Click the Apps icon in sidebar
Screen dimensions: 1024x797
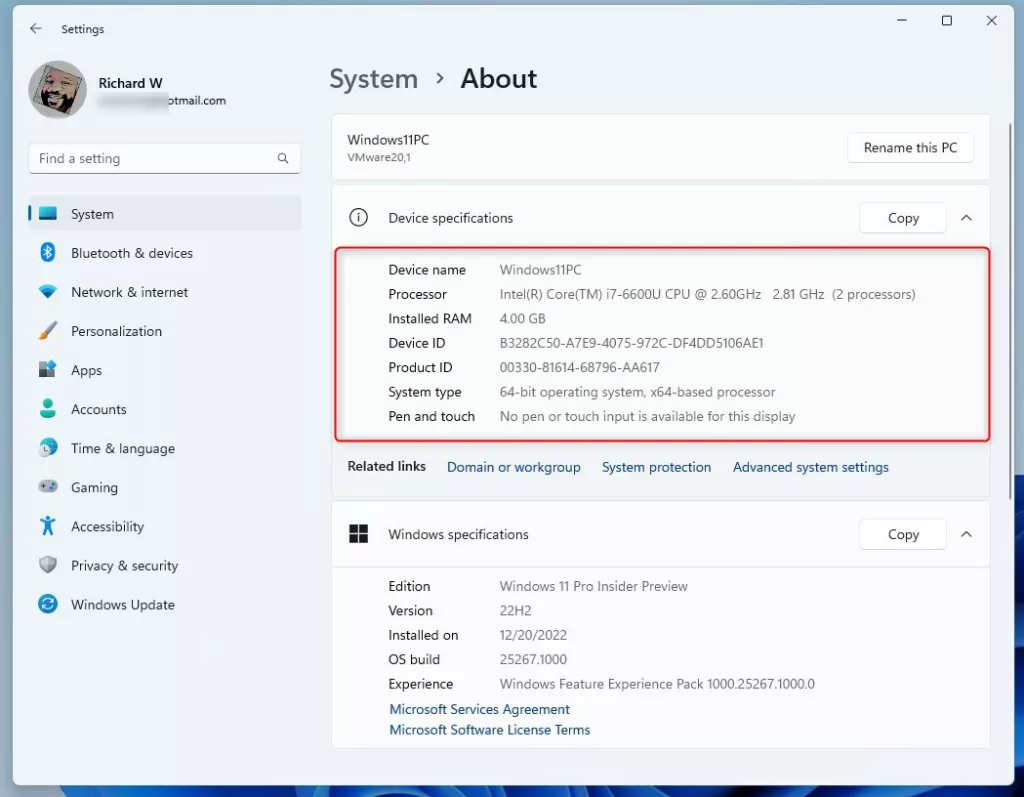(x=48, y=370)
